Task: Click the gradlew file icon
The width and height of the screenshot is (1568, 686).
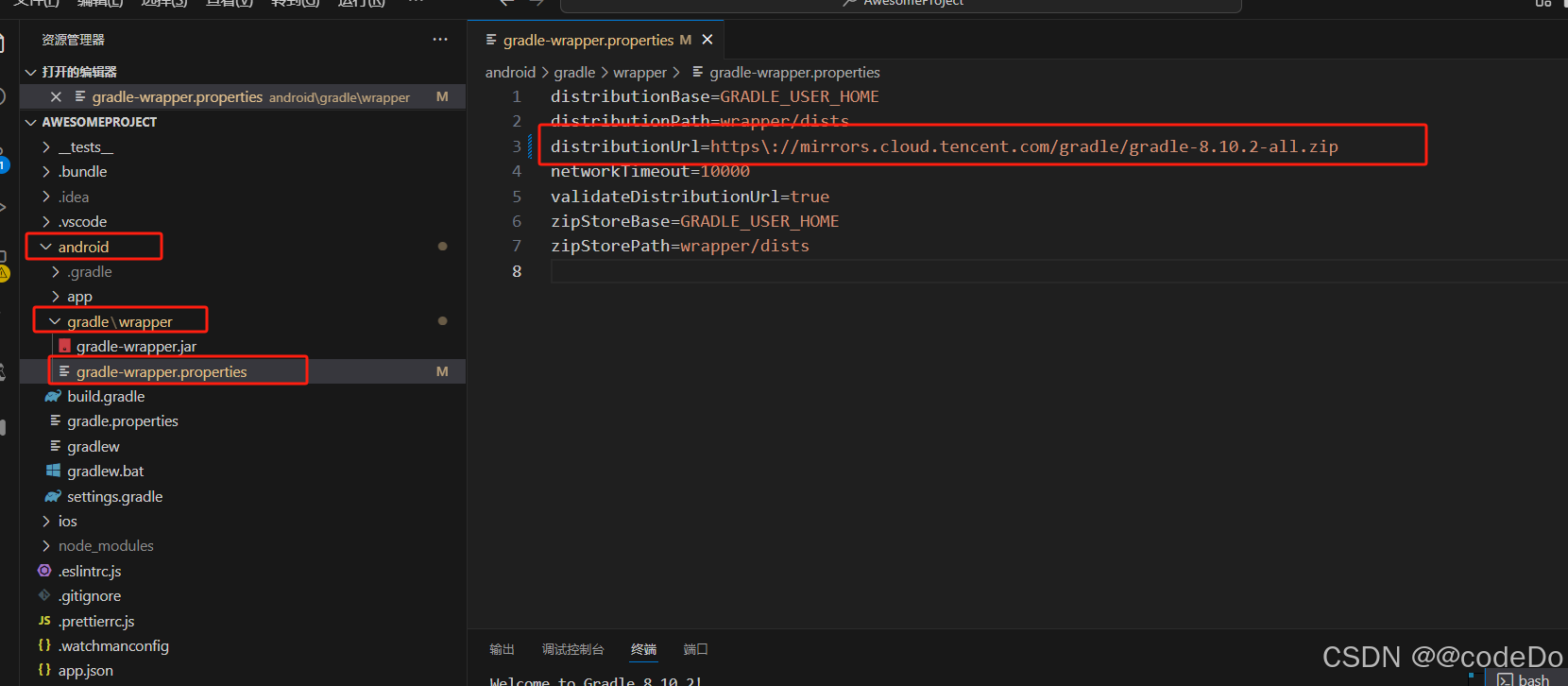Action: (55, 446)
